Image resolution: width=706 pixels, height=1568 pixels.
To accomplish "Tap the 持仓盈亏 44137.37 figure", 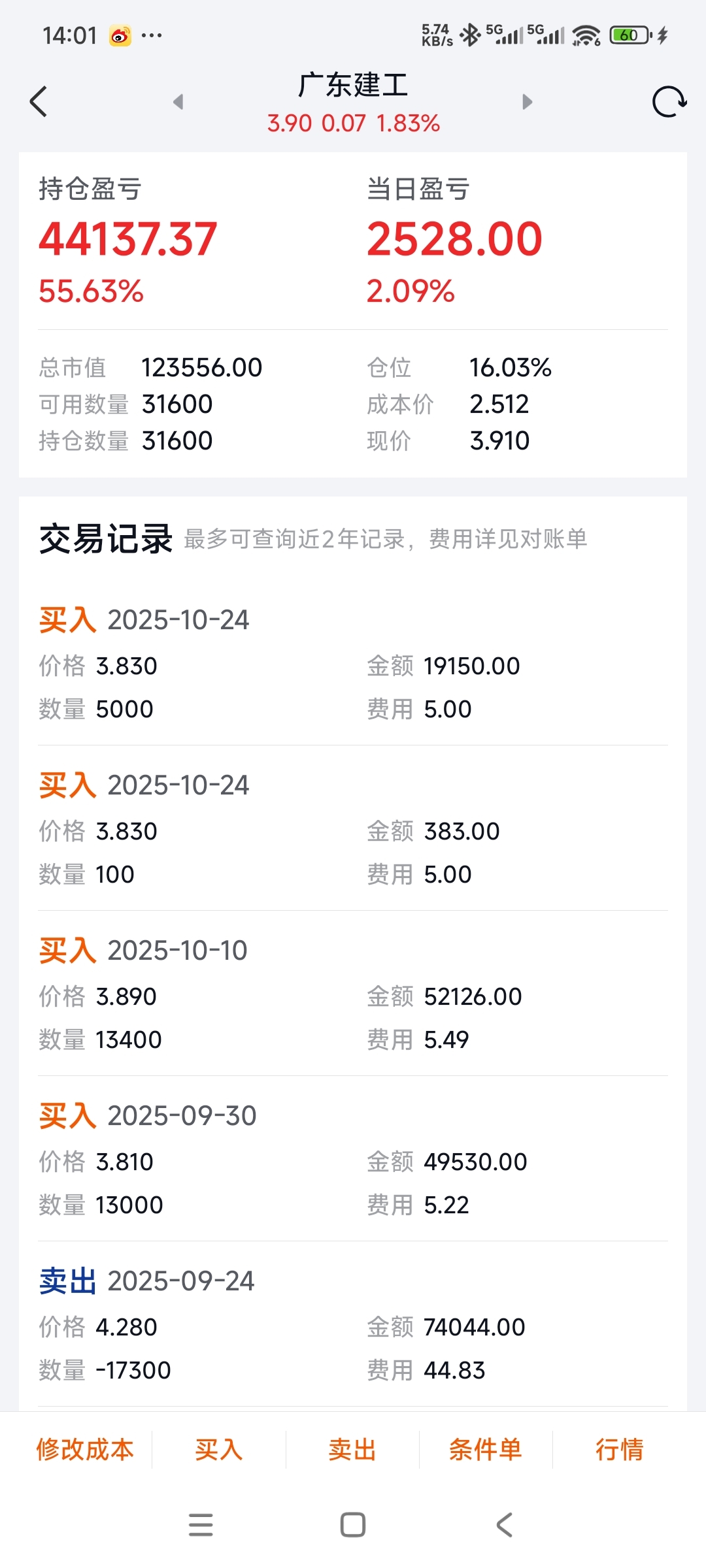I will coord(128,239).
